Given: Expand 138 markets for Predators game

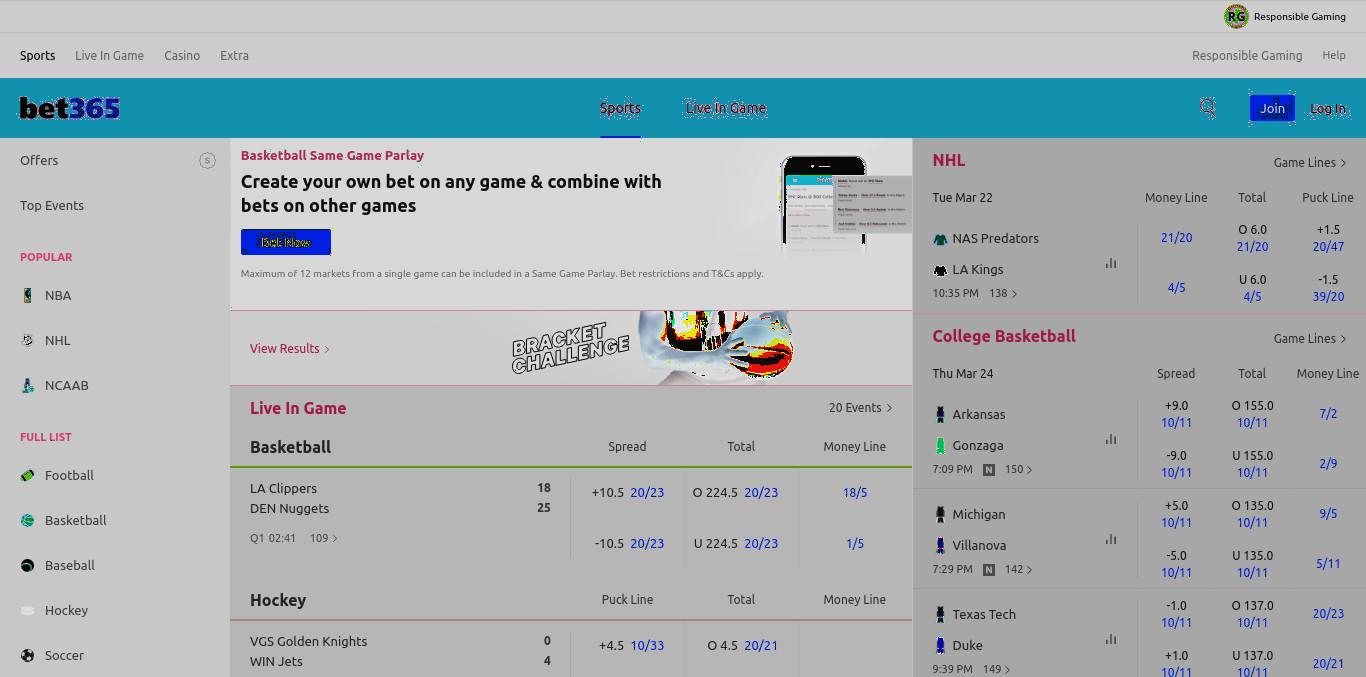Looking at the screenshot, I should coord(1003,293).
